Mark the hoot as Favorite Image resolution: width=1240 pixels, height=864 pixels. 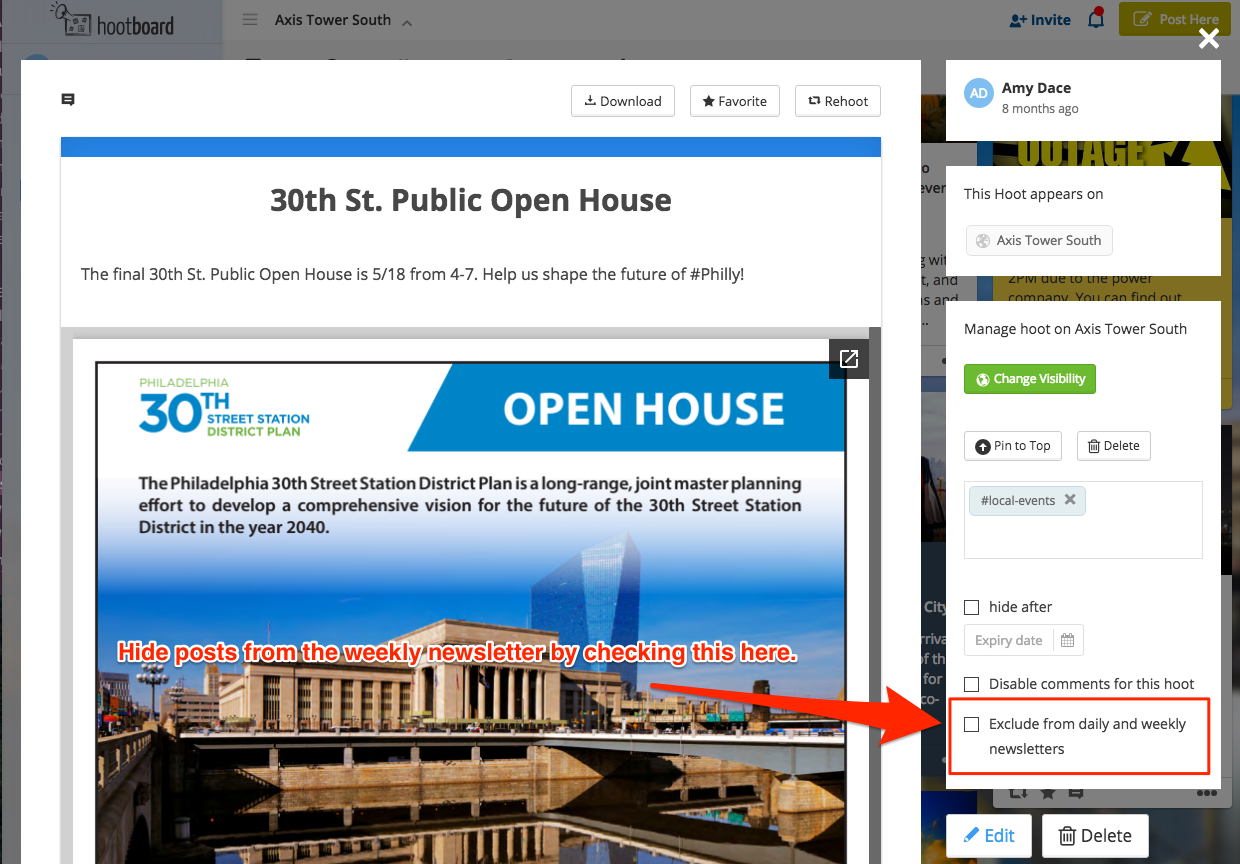(735, 101)
